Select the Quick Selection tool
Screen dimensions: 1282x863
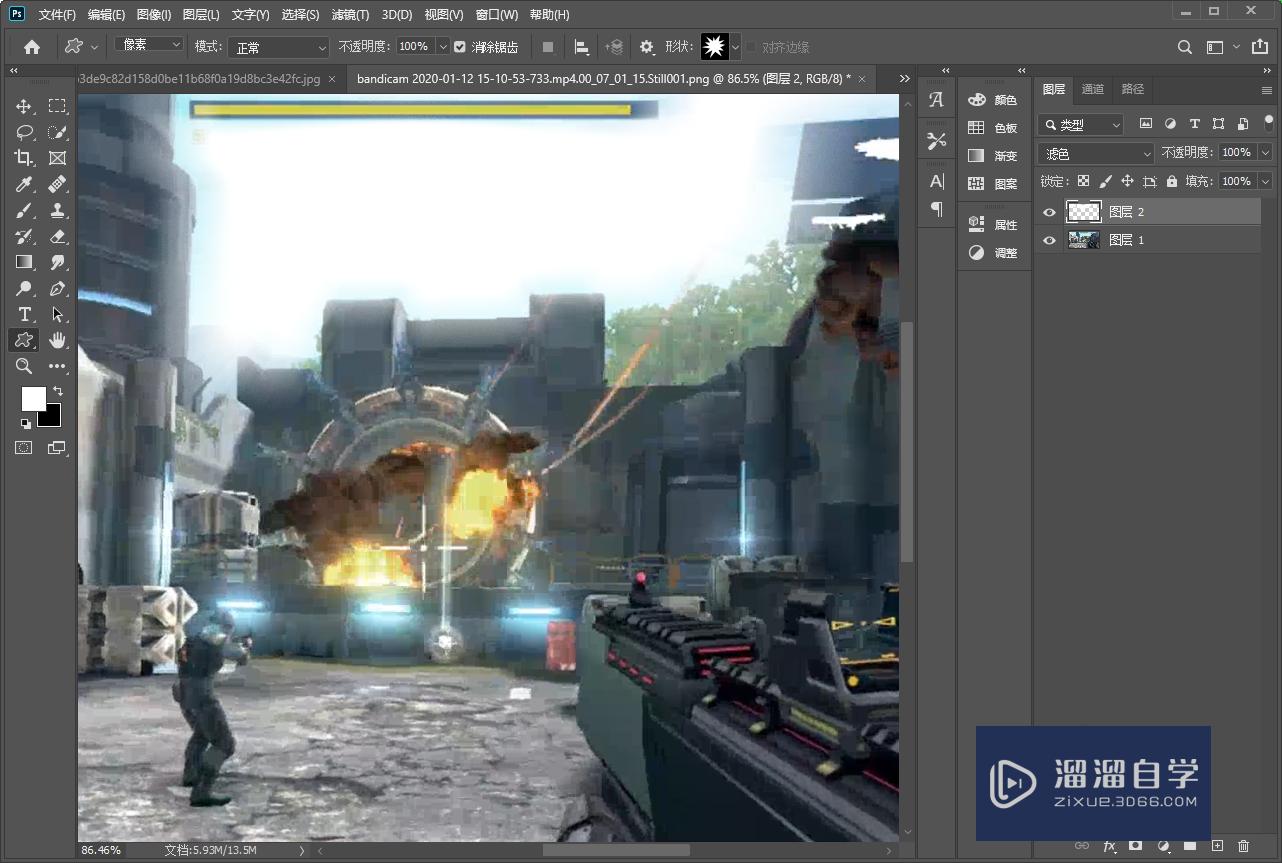coord(57,132)
